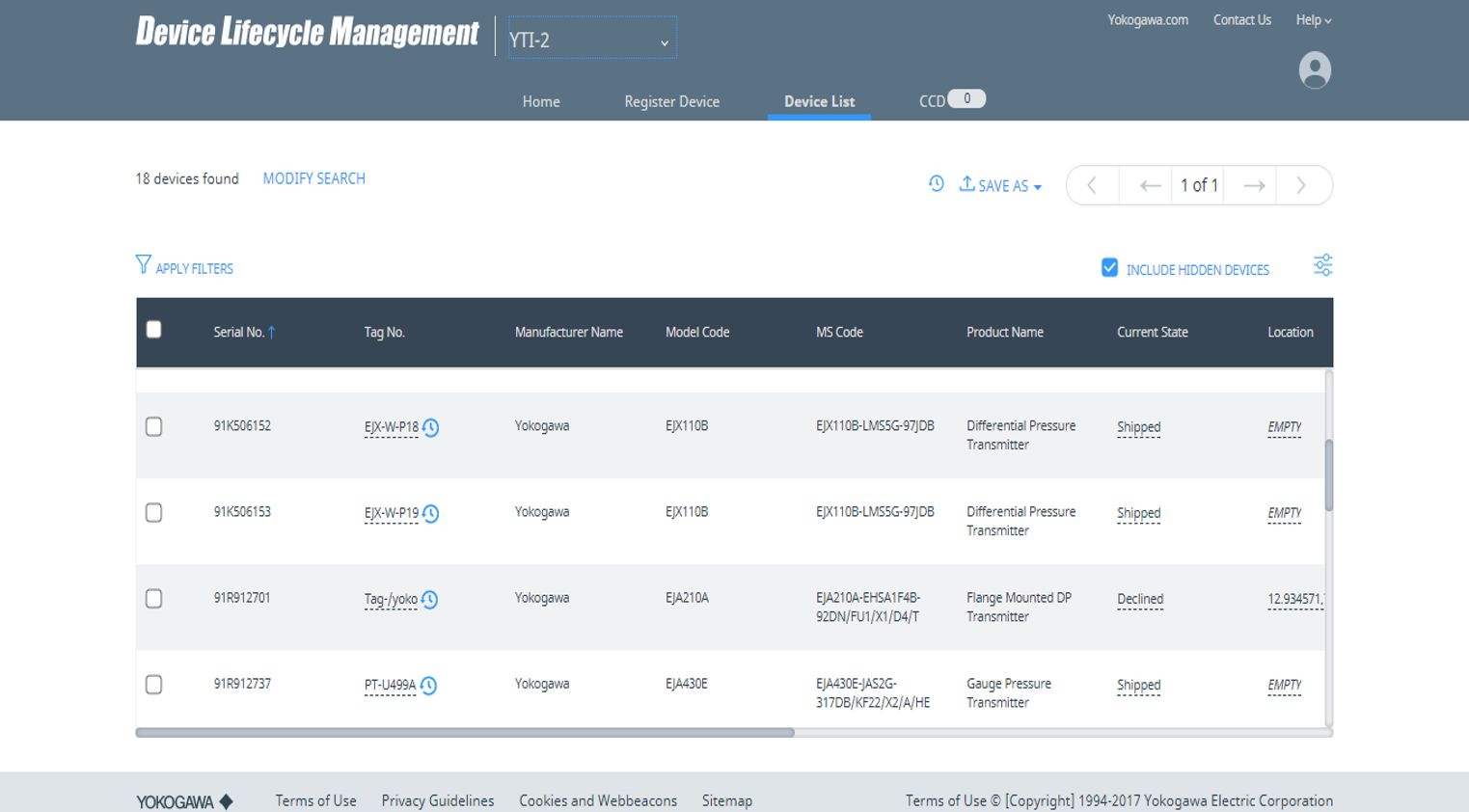Open tag history icon for PT-U499A

[x=428, y=686]
